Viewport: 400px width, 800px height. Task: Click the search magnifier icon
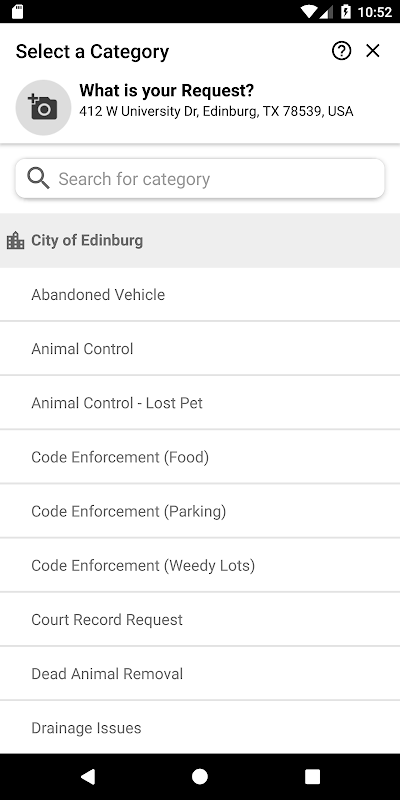pyautogui.click(x=38, y=179)
